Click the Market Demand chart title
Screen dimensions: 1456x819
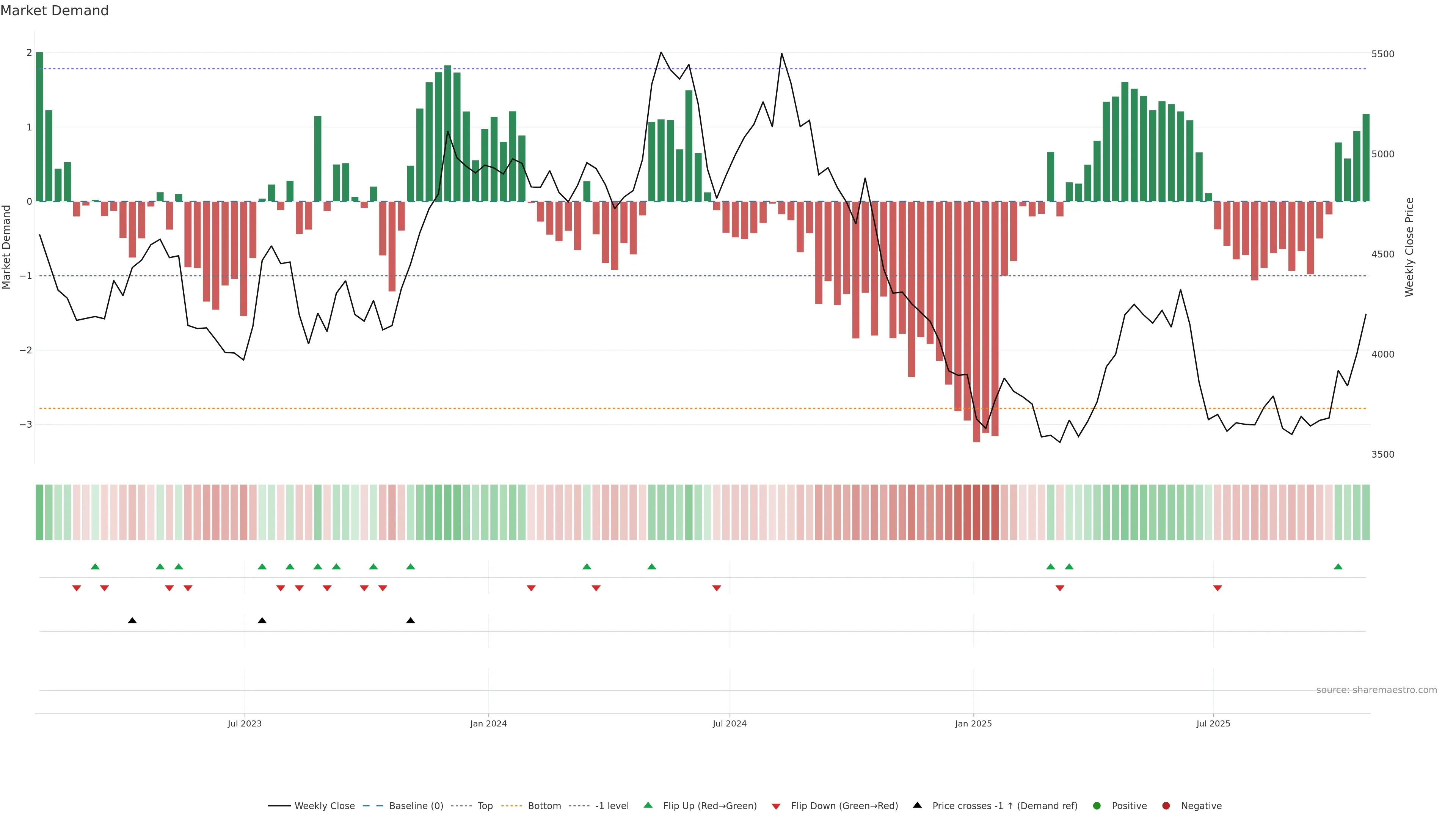click(54, 11)
